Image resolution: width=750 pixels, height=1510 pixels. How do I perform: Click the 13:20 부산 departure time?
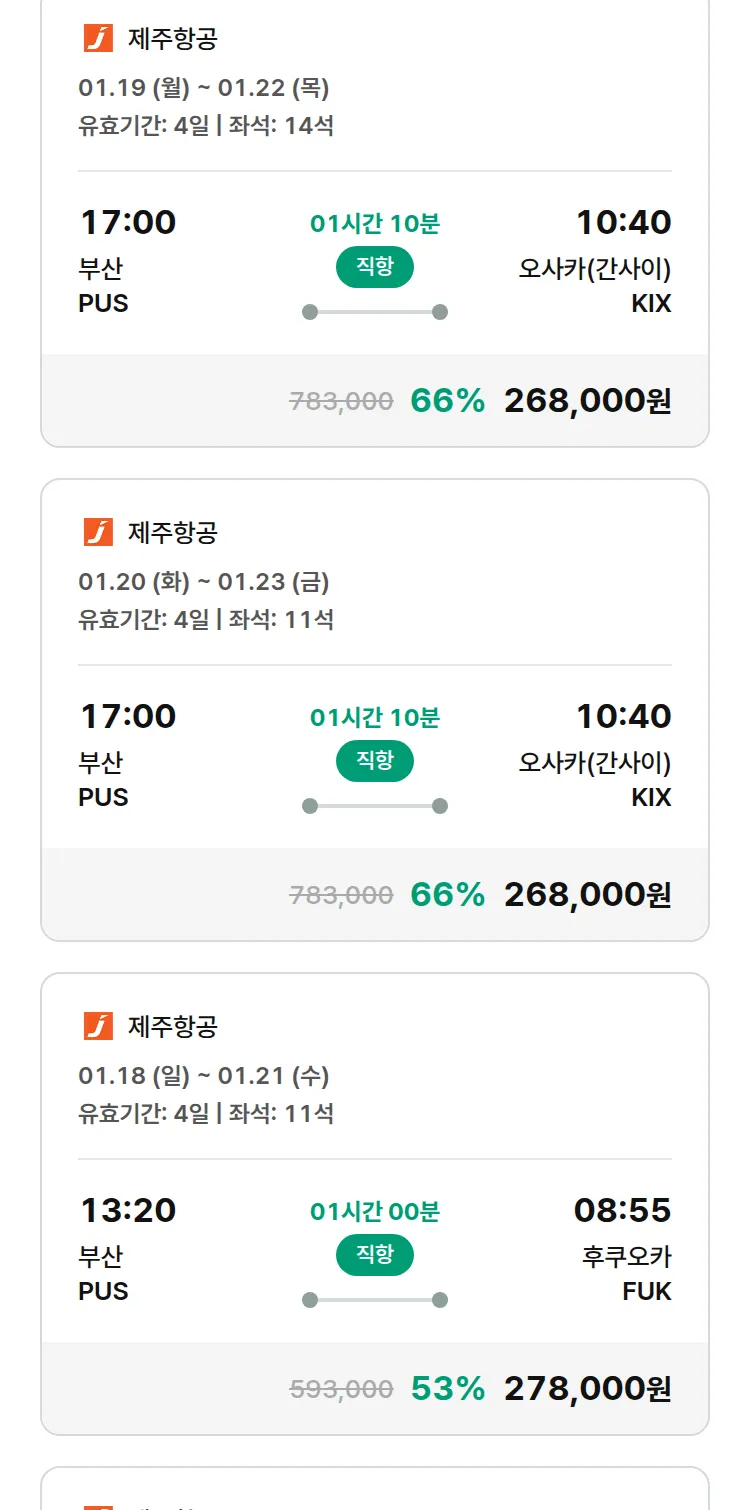point(128,1211)
